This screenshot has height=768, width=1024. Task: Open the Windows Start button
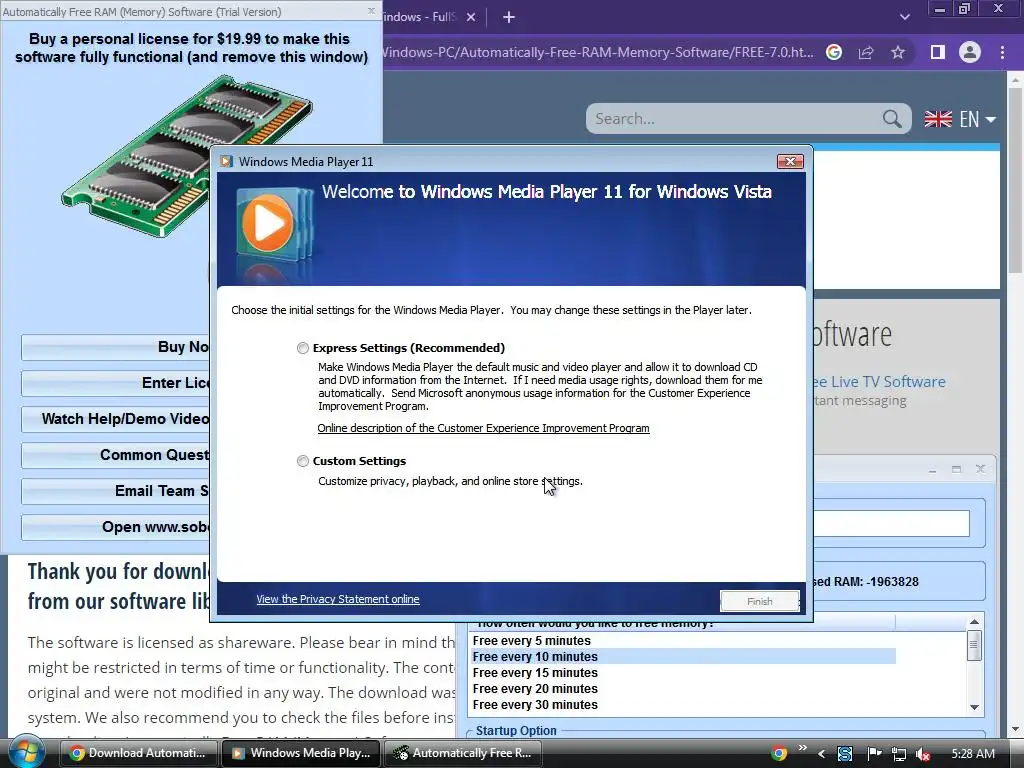[25, 751]
